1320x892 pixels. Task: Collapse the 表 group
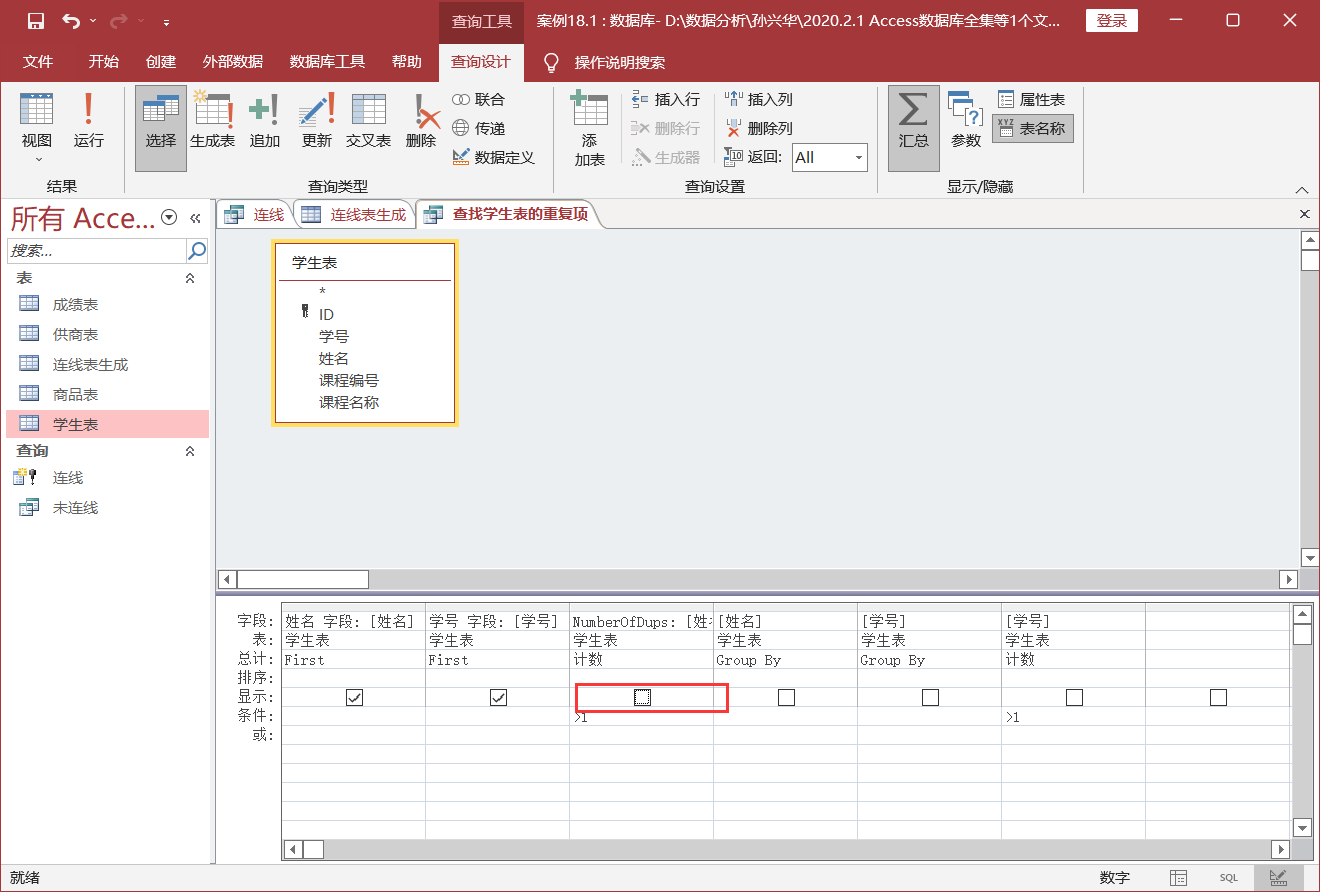click(x=190, y=279)
